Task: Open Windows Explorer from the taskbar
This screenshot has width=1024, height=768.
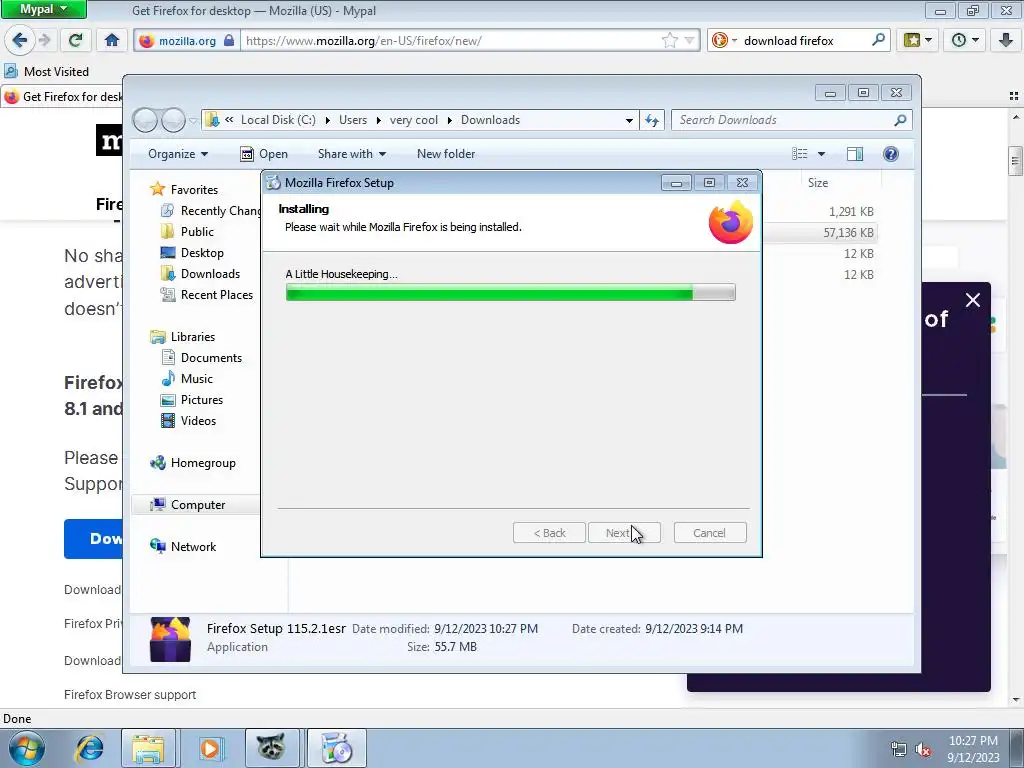Action: (x=148, y=748)
